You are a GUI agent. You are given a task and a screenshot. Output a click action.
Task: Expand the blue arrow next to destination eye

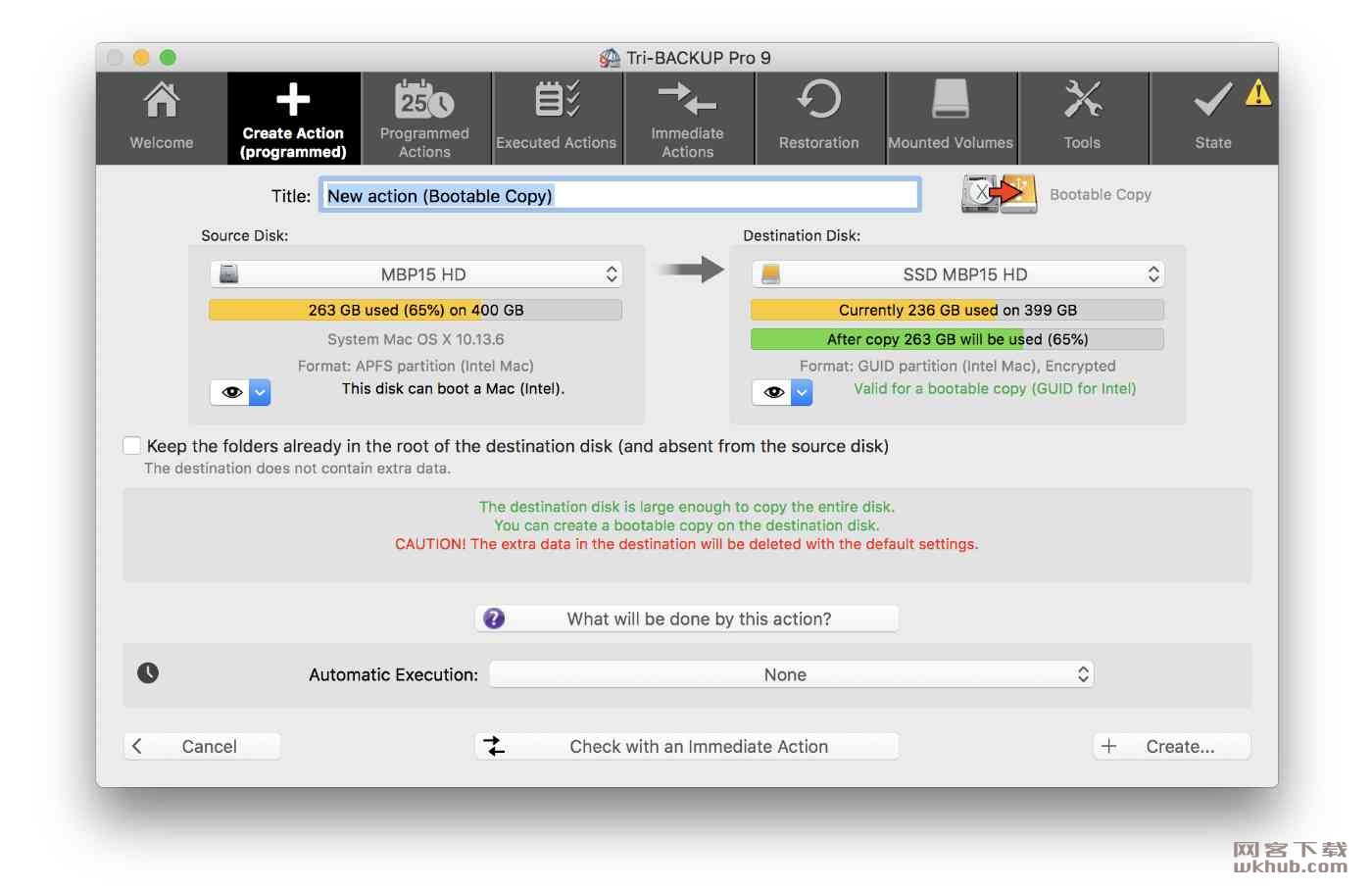(802, 392)
